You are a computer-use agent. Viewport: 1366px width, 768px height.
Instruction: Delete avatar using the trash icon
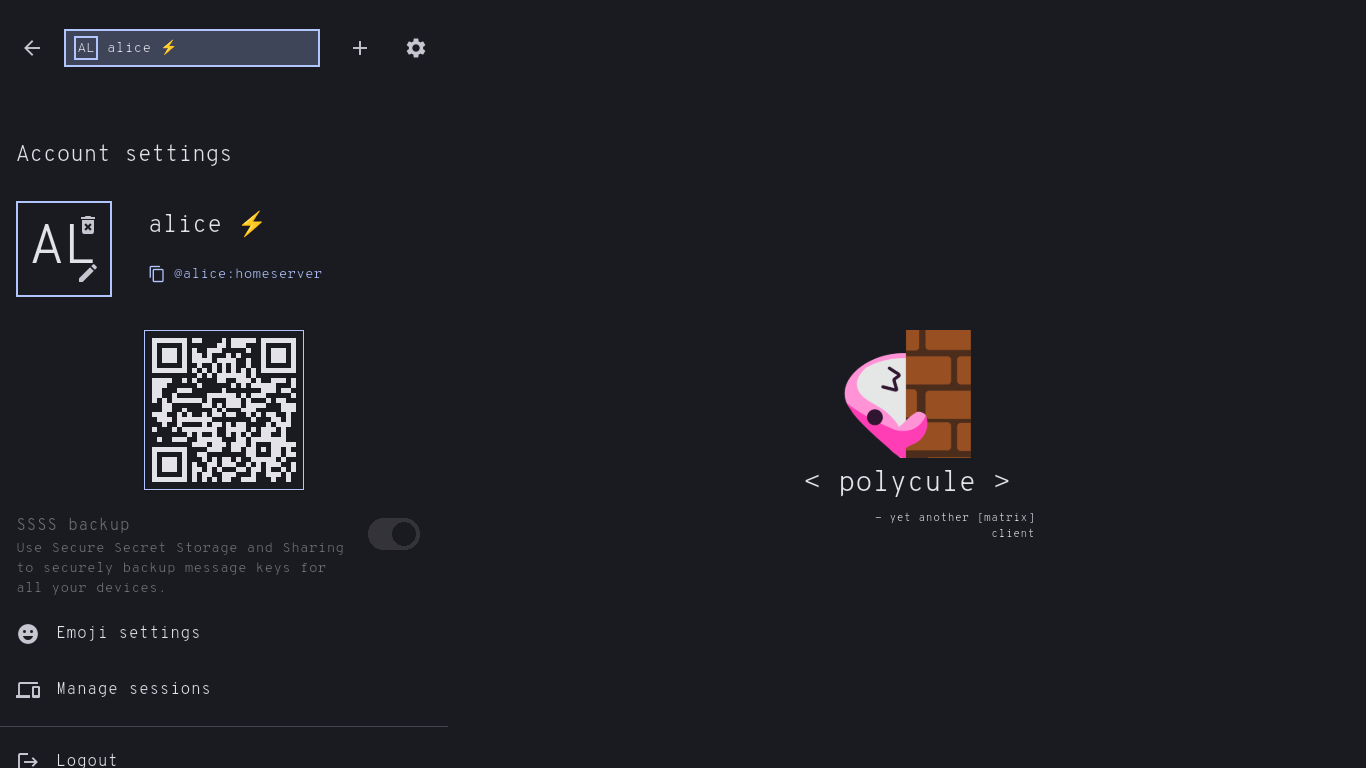(88, 225)
